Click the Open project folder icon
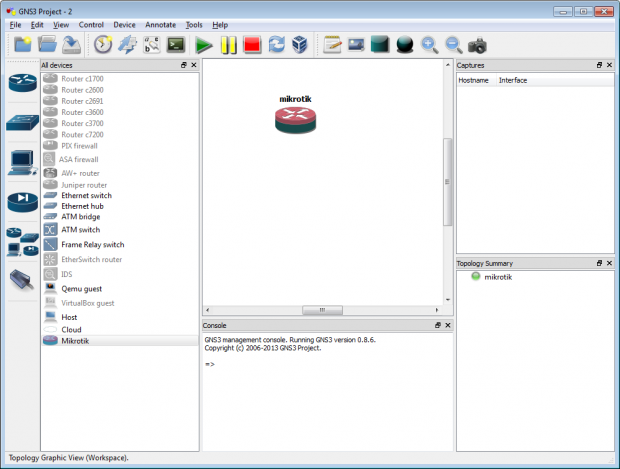This screenshot has width=620, height=469. point(47,44)
